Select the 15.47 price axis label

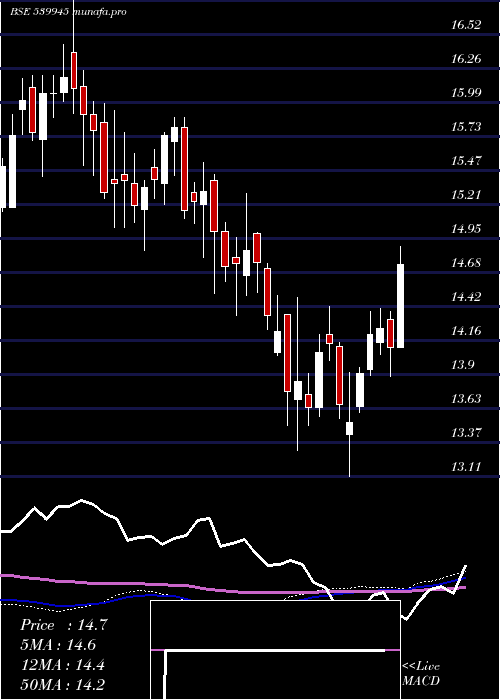[466, 161]
